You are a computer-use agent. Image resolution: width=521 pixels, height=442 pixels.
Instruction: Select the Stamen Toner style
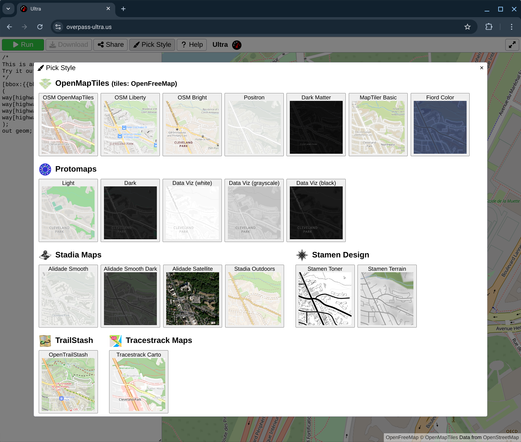(x=325, y=296)
